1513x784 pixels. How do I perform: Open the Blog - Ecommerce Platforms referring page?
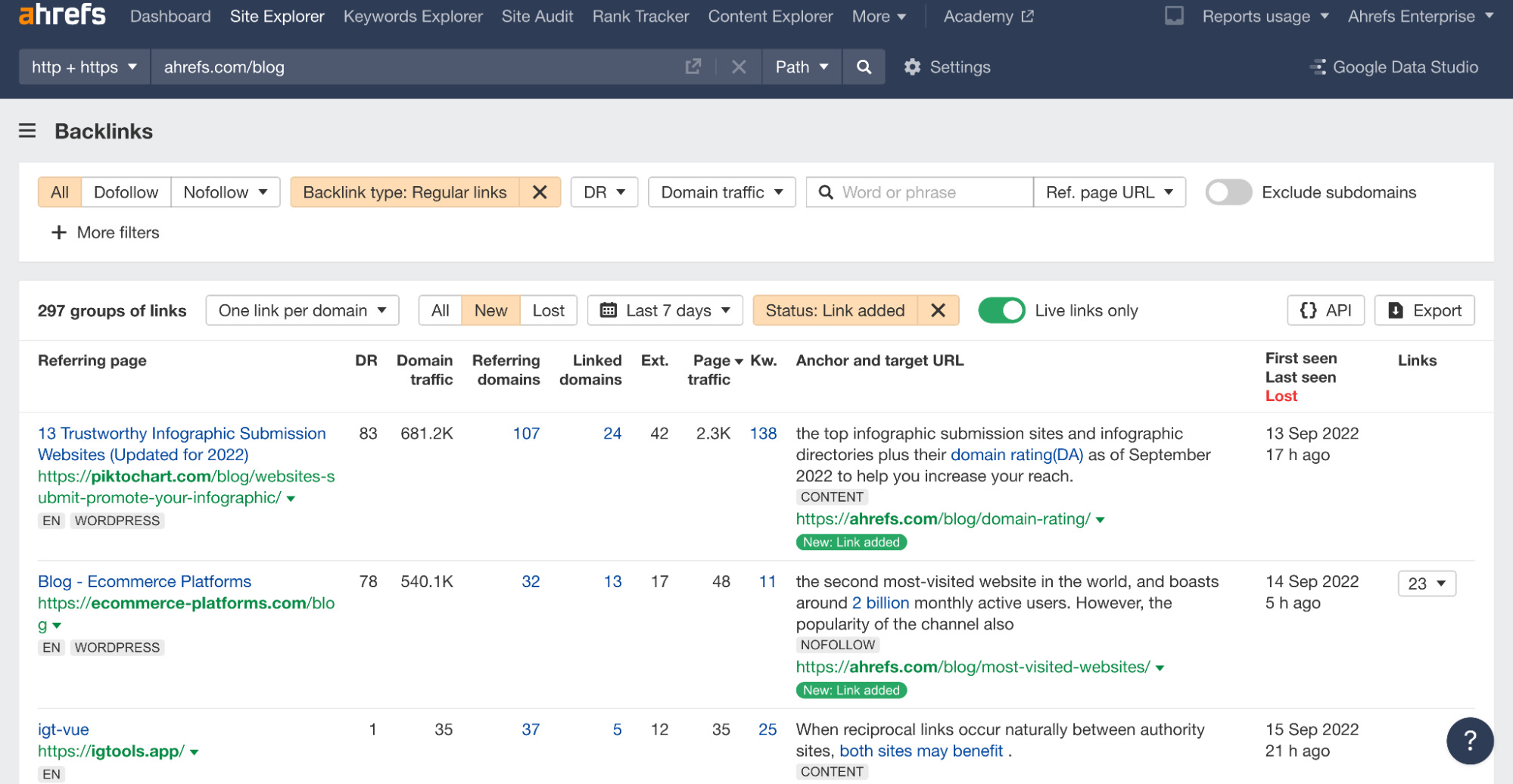click(145, 581)
